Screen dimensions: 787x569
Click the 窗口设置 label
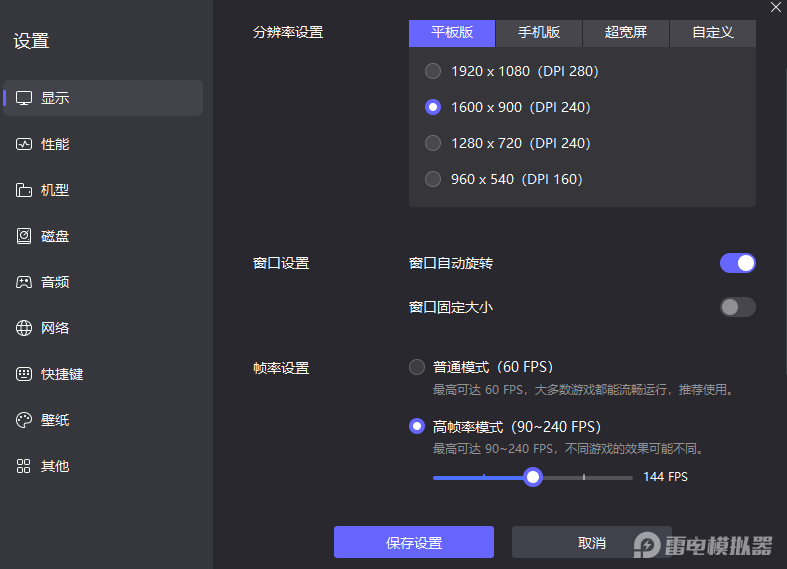pos(281,263)
